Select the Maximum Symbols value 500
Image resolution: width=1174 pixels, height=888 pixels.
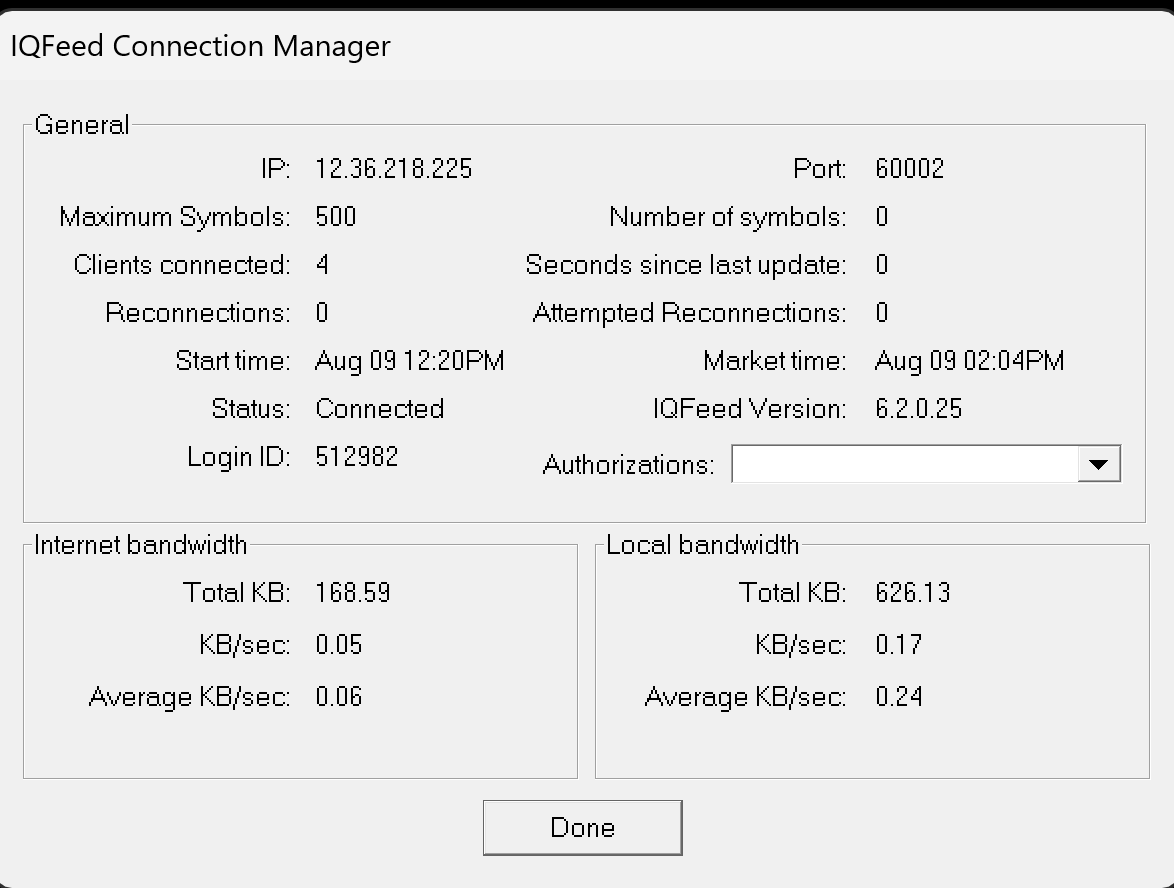pyautogui.click(x=335, y=217)
